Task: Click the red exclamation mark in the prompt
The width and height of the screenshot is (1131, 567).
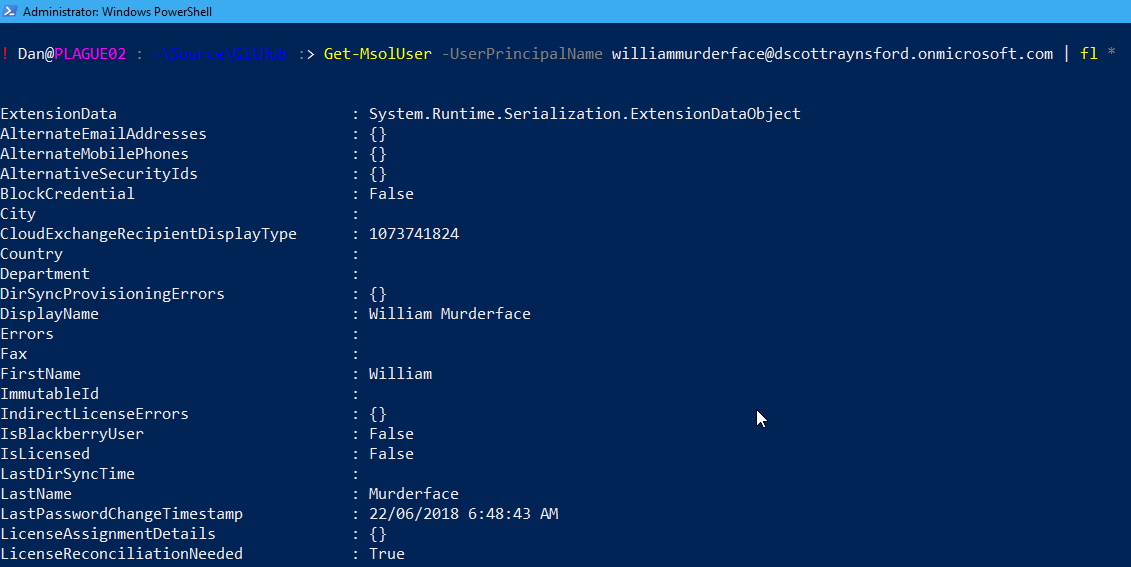Action: point(4,53)
